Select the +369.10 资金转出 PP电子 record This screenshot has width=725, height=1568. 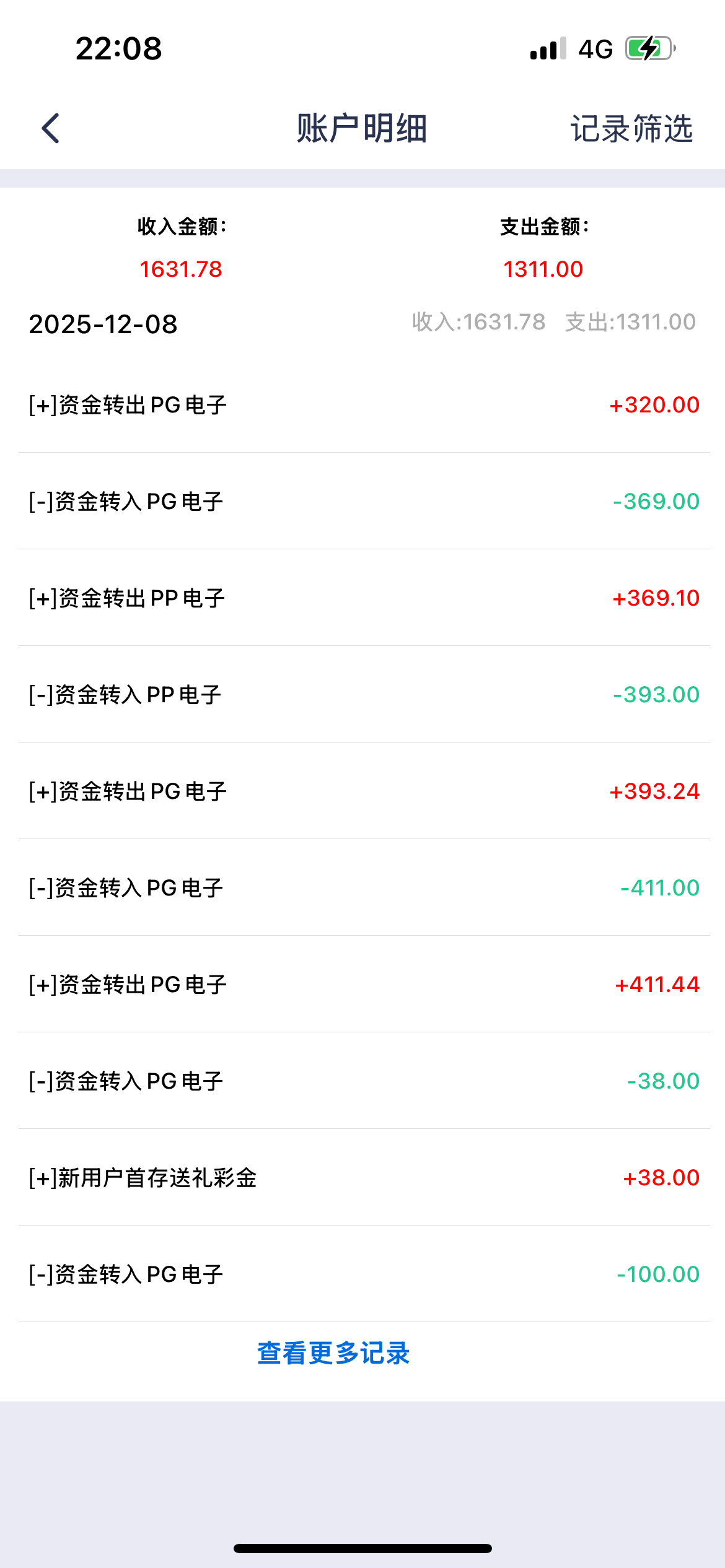click(362, 598)
